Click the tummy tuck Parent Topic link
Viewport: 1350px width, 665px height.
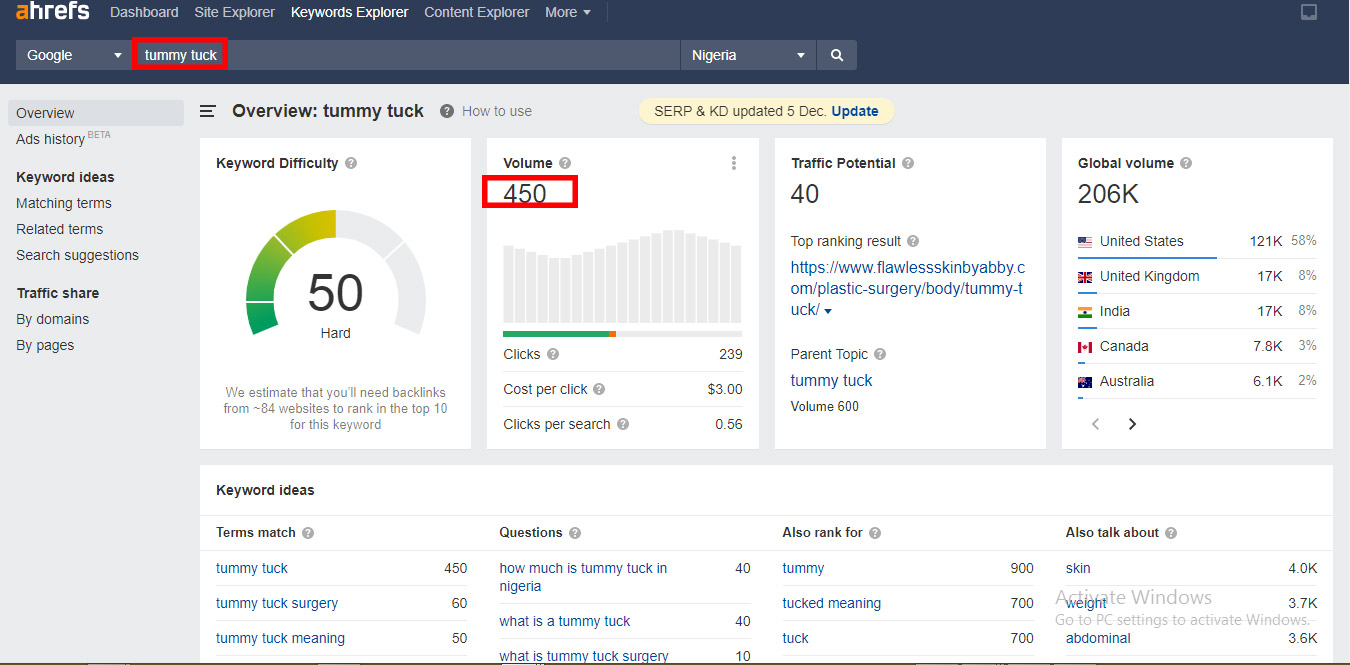pos(831,380)
